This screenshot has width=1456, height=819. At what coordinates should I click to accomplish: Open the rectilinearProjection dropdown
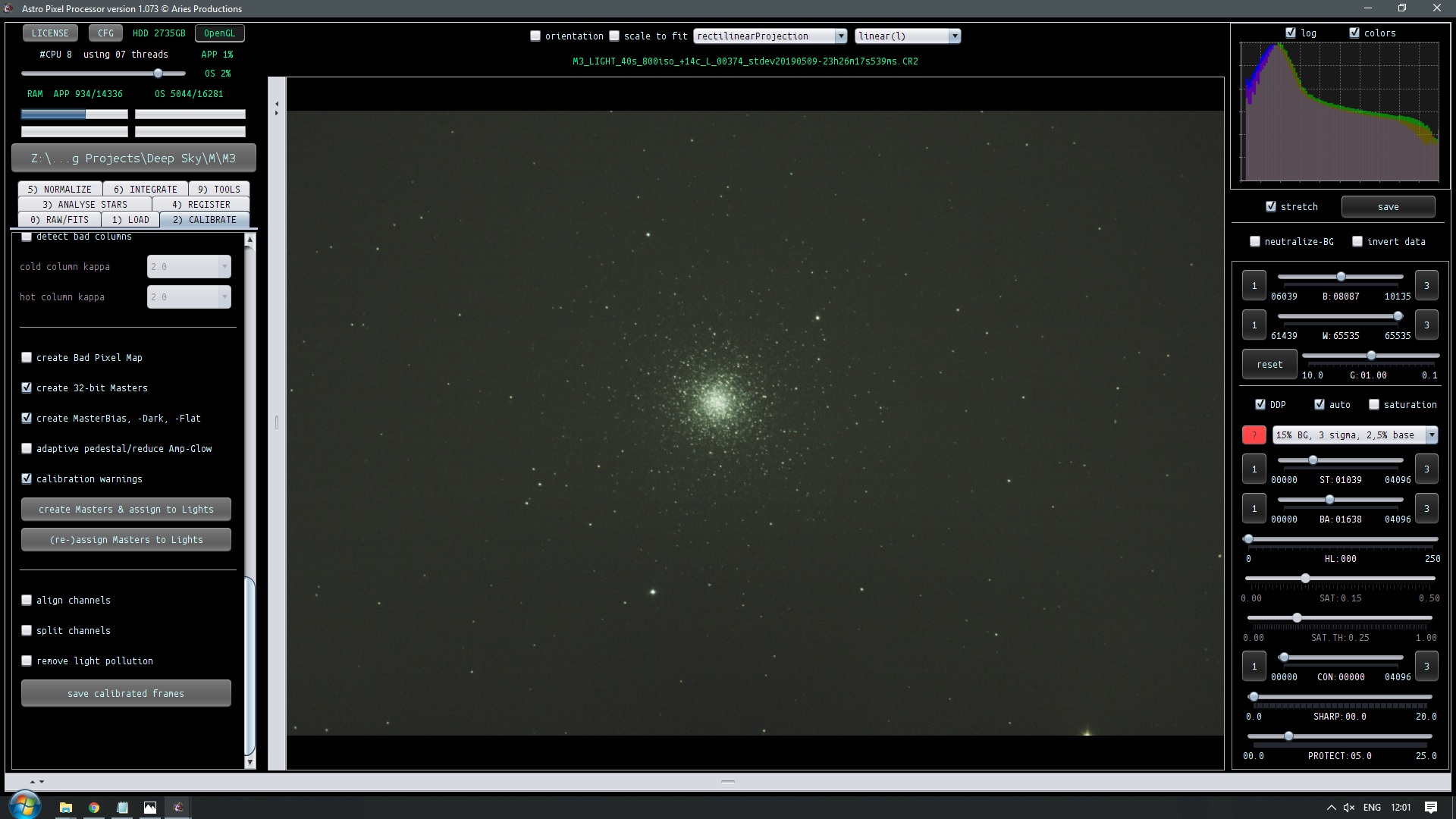770,36
